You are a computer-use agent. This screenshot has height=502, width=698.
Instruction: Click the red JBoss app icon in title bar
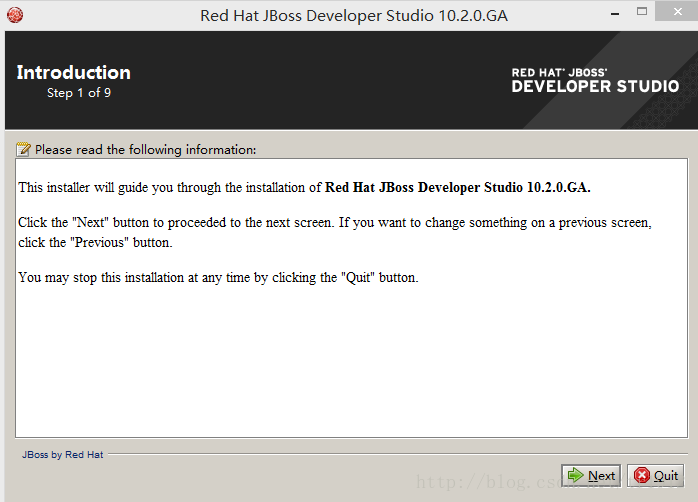(15, 15)
